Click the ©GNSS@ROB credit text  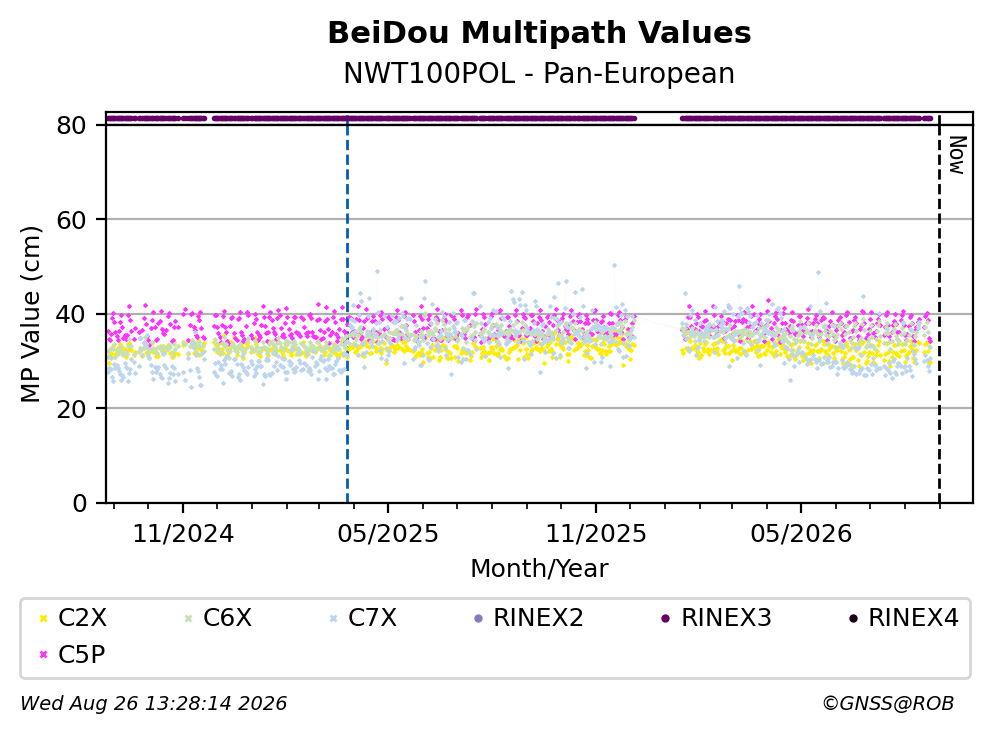tap(888, 703)
